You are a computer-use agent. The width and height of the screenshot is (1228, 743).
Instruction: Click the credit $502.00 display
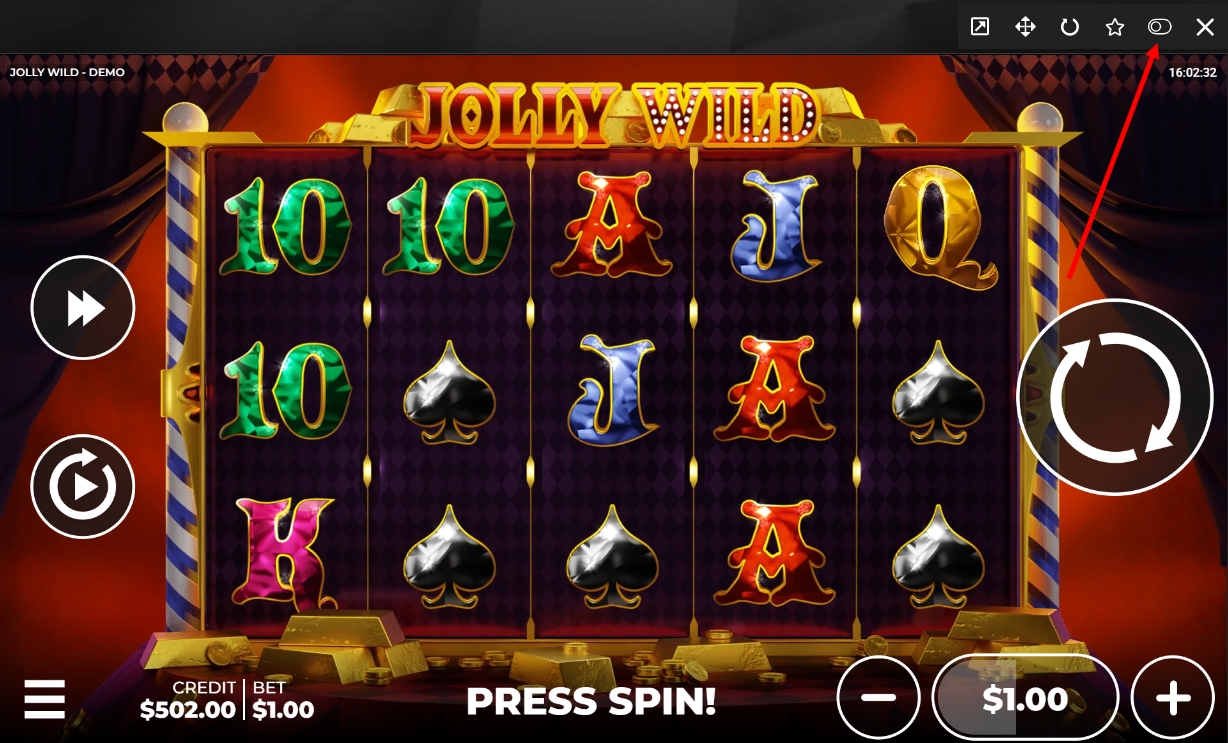(188, 701)
